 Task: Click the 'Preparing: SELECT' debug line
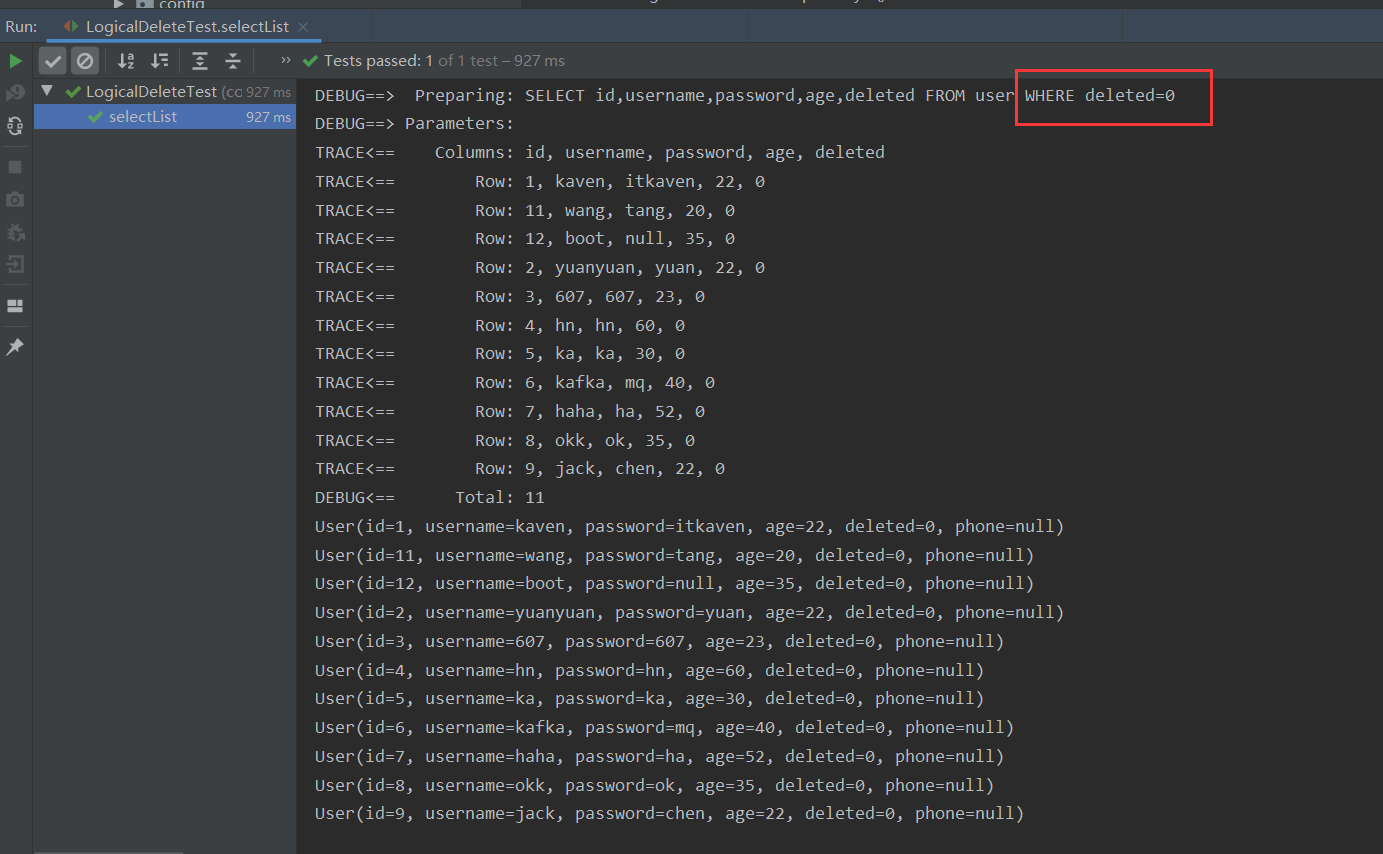coord(745,96)
